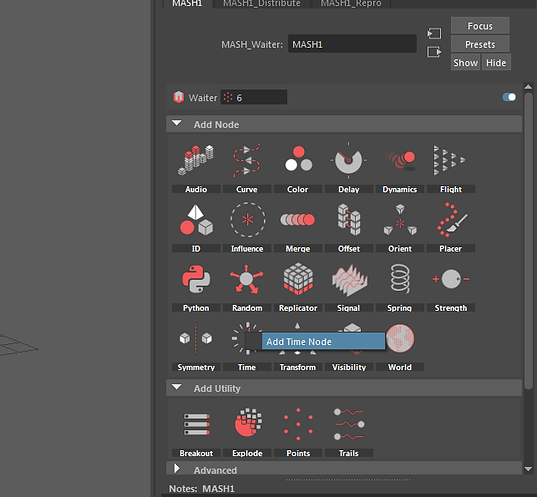
Task: Add a Signal node
Action: [x=349, y=280]
